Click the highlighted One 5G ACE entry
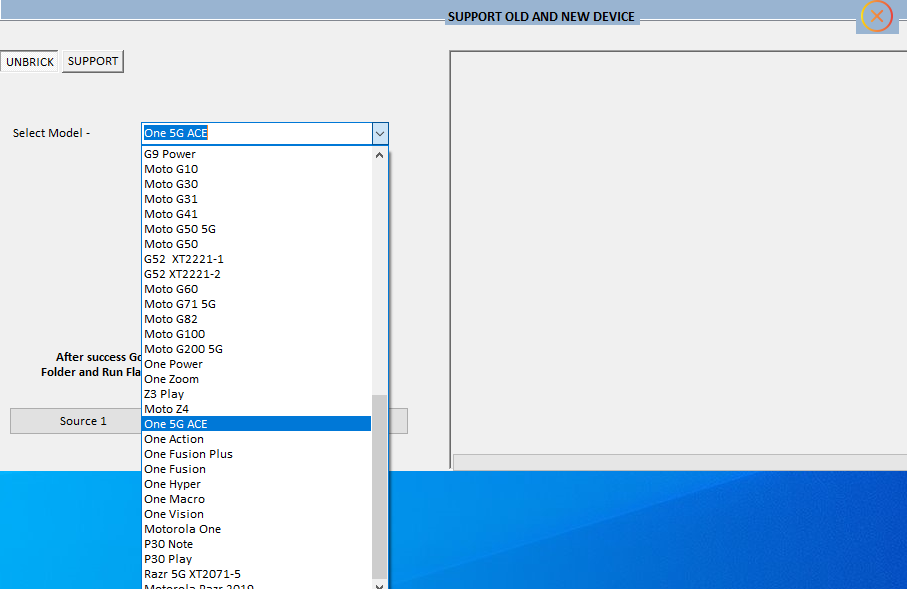Viewport: 907px width, 589px height. tap(256, 424)
